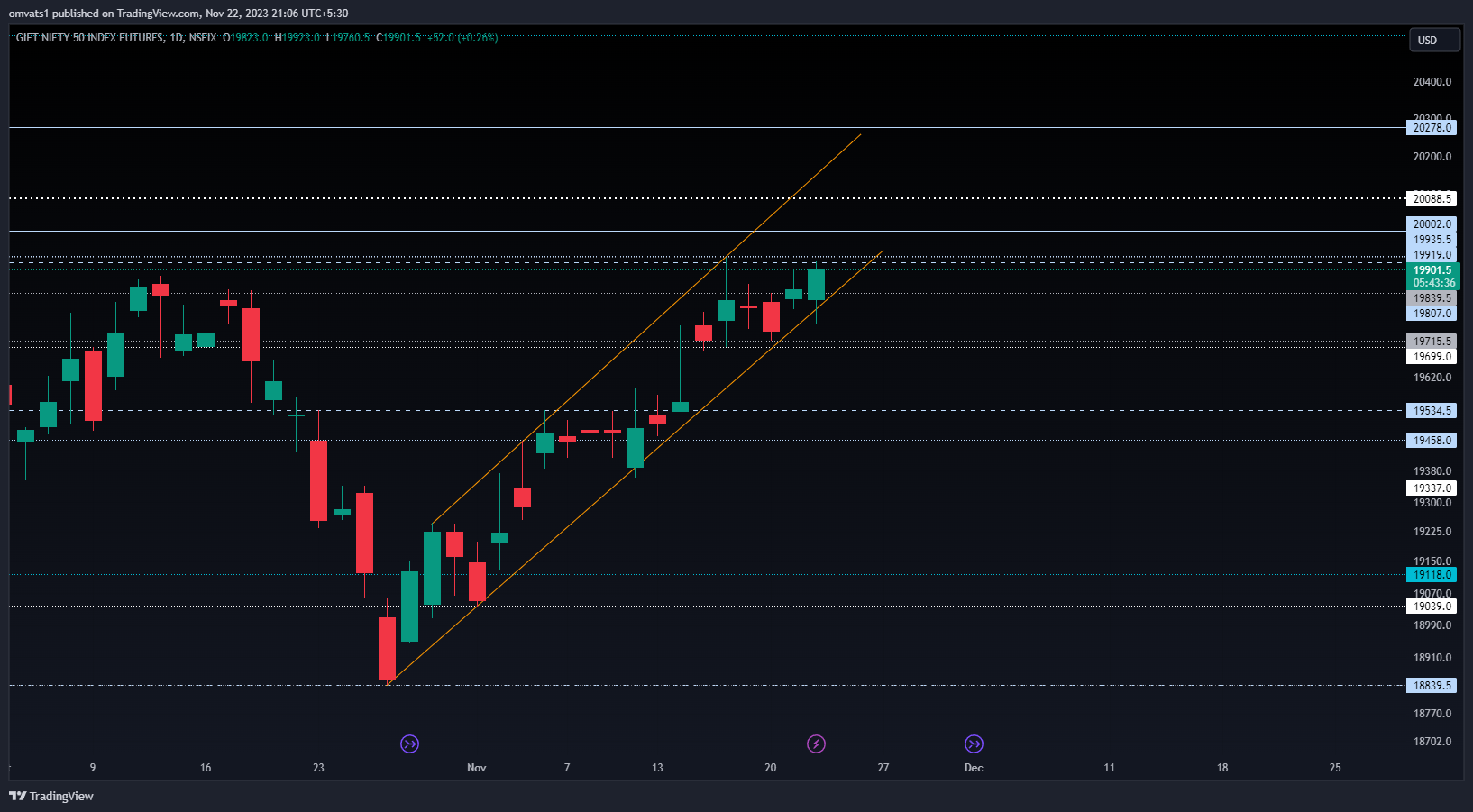
Task: Click the 13 date on time axis
Action: (657, 768)
